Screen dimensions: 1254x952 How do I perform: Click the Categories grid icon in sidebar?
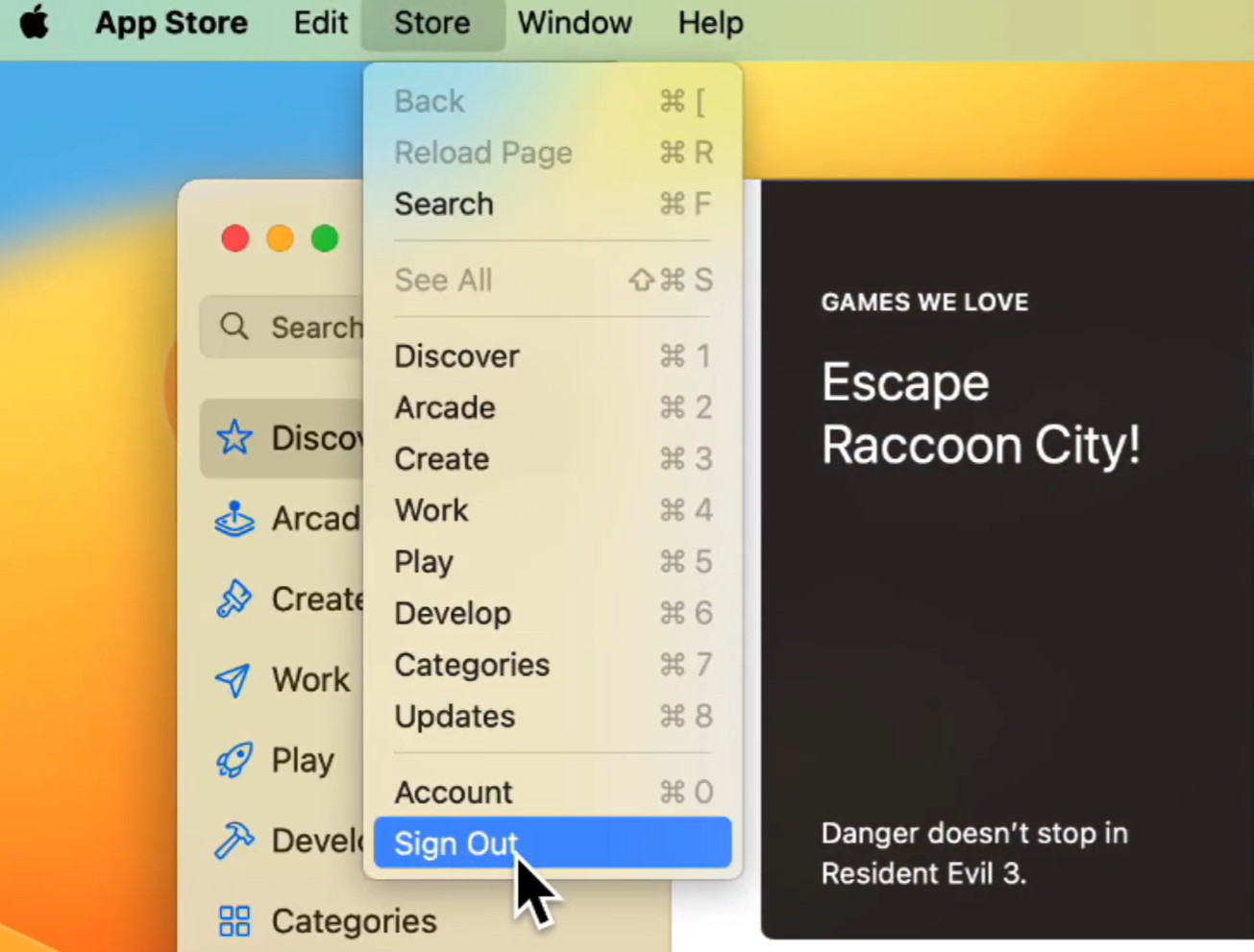pos(234,921)
